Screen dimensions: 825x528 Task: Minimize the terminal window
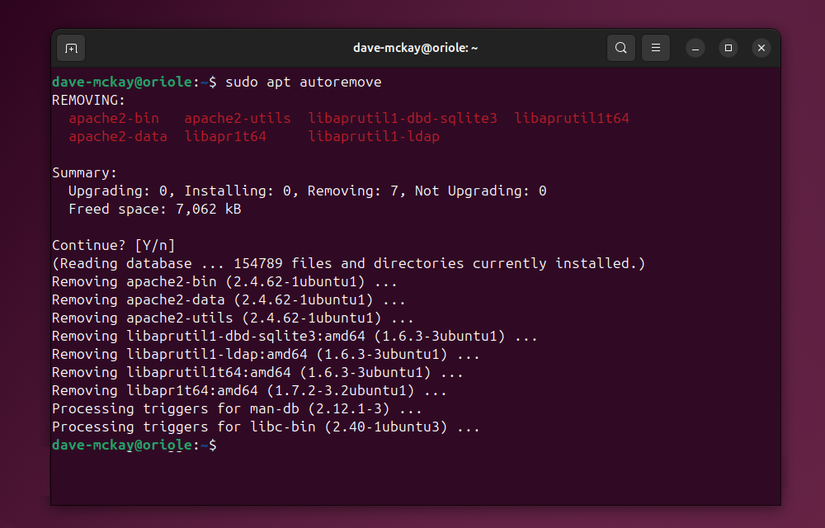[x=696, y=48]
